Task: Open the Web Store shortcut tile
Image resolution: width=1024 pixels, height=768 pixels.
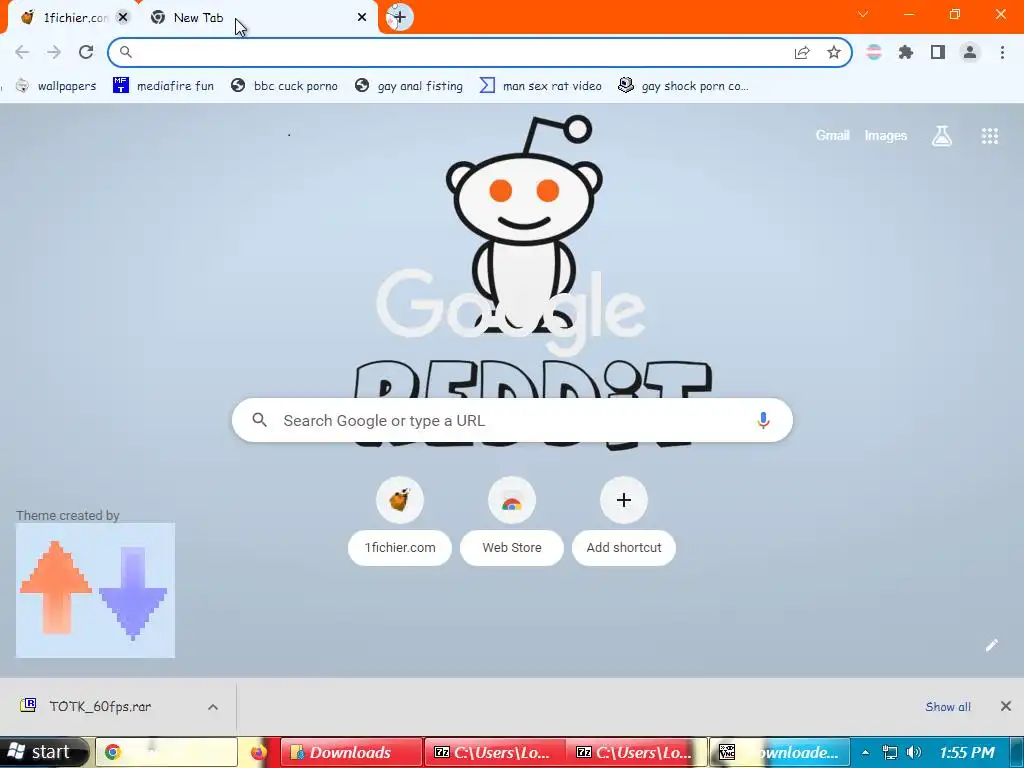Action: pyautogui.click(x=512, y=520)
